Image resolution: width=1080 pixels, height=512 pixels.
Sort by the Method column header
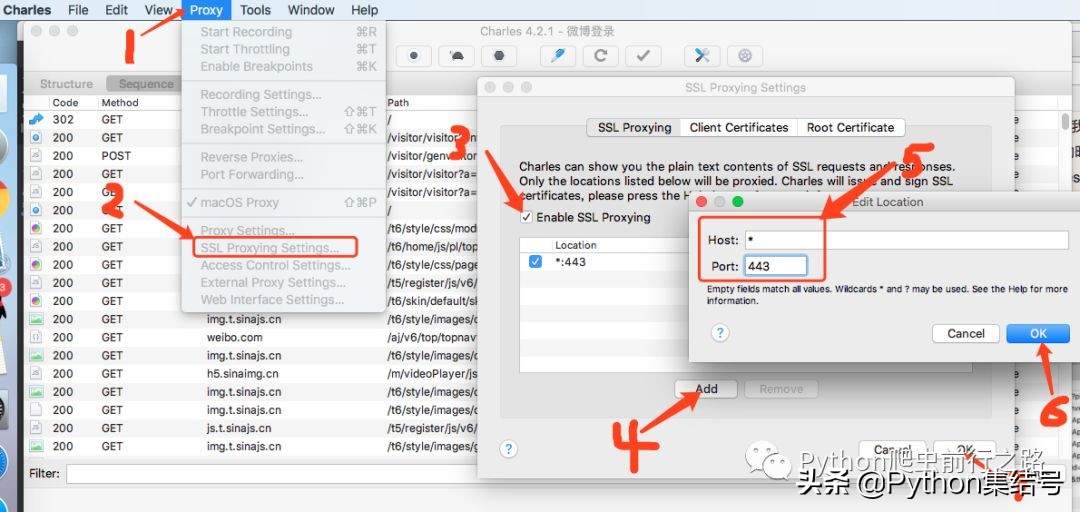[x=120, y=103]
